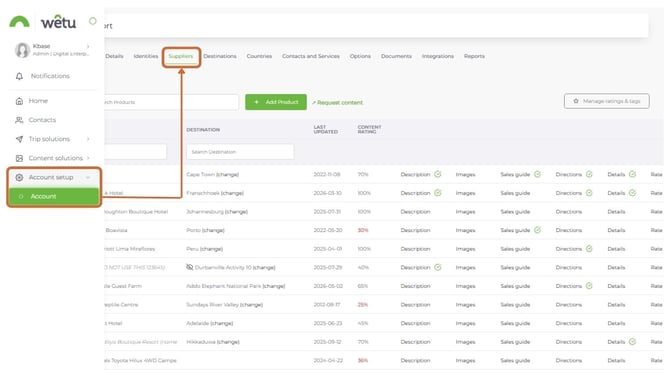
Task: Click the Account setup gear icon
Action: 19,177
